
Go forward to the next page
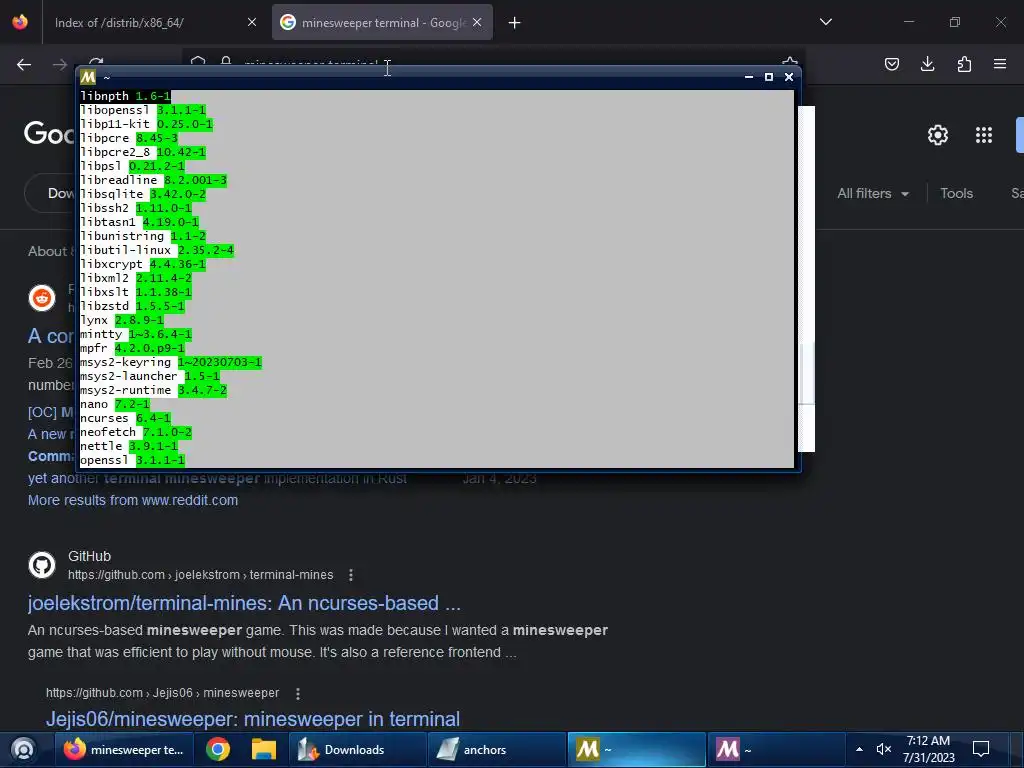(60, 64)
